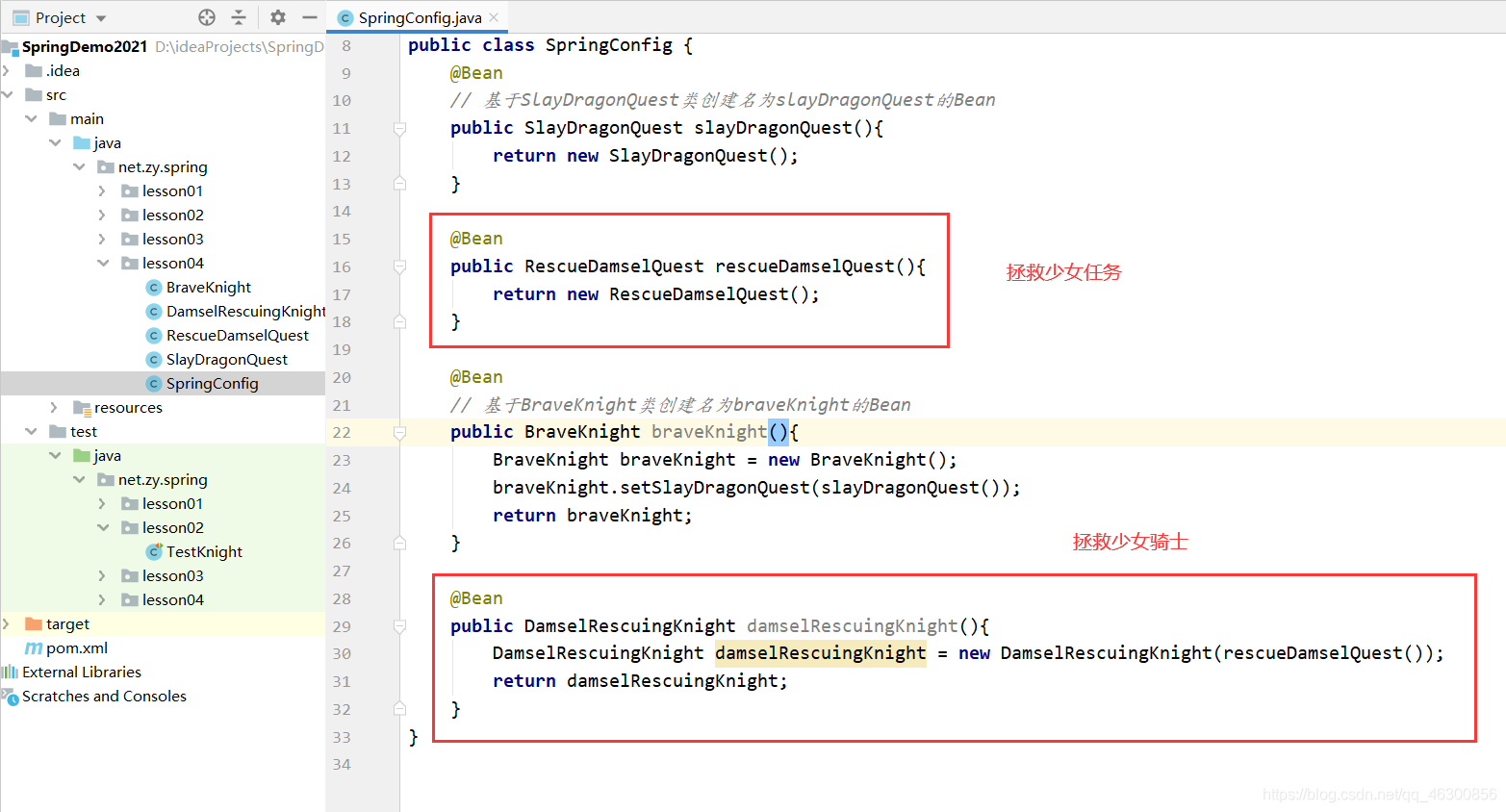Select the BraveKnight class icon
The height and width of the screenshot is (812, 1506).
[x=153, y=287]
